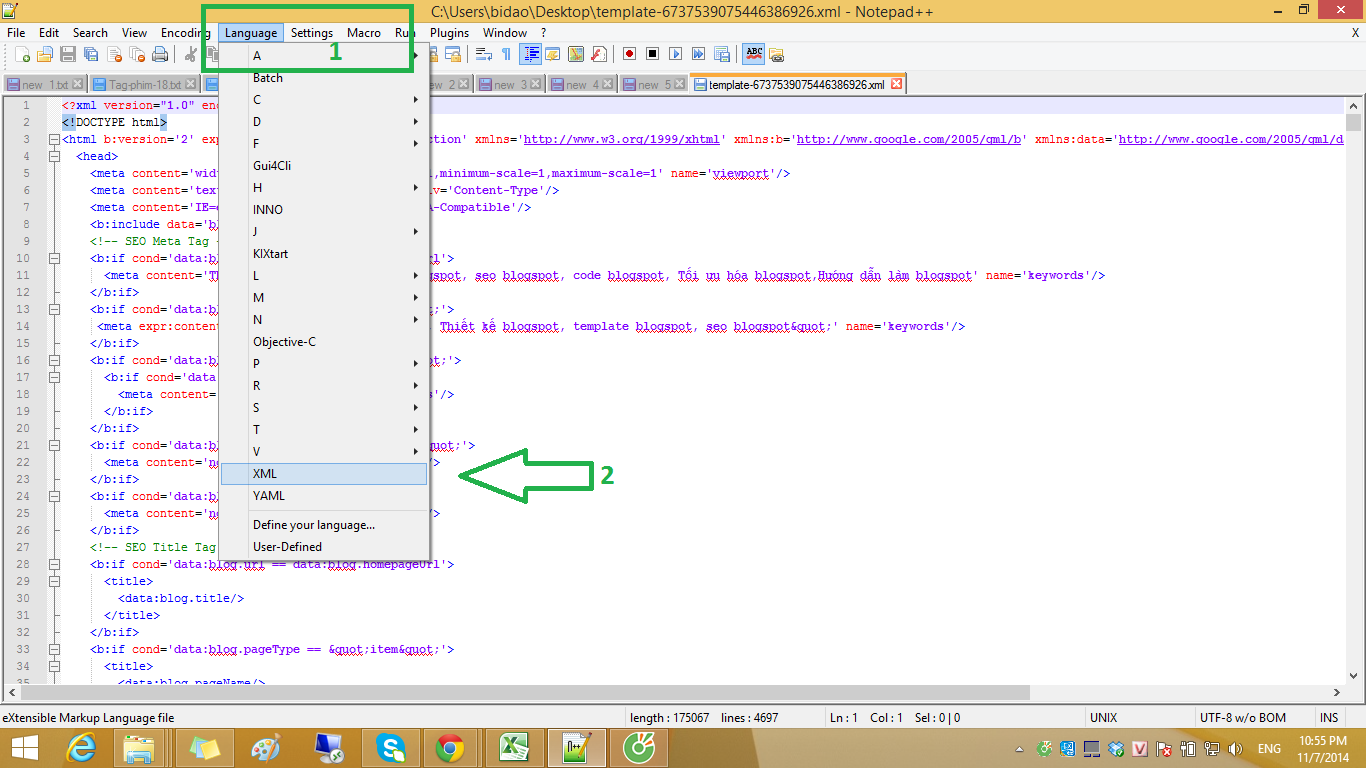Select Define your language... menu entry

pyautogui.click(x=324, y=524)
